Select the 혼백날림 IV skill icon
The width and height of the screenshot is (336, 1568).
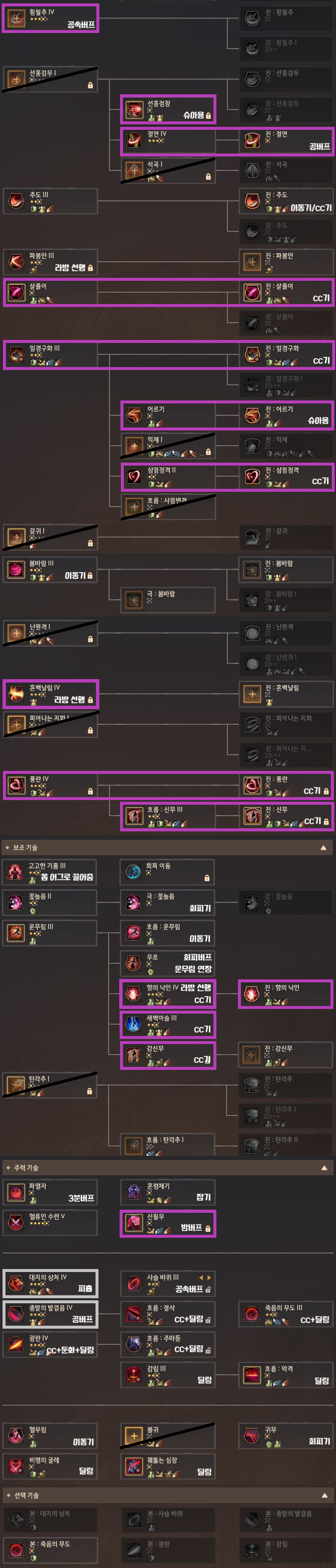pos(16,694)
